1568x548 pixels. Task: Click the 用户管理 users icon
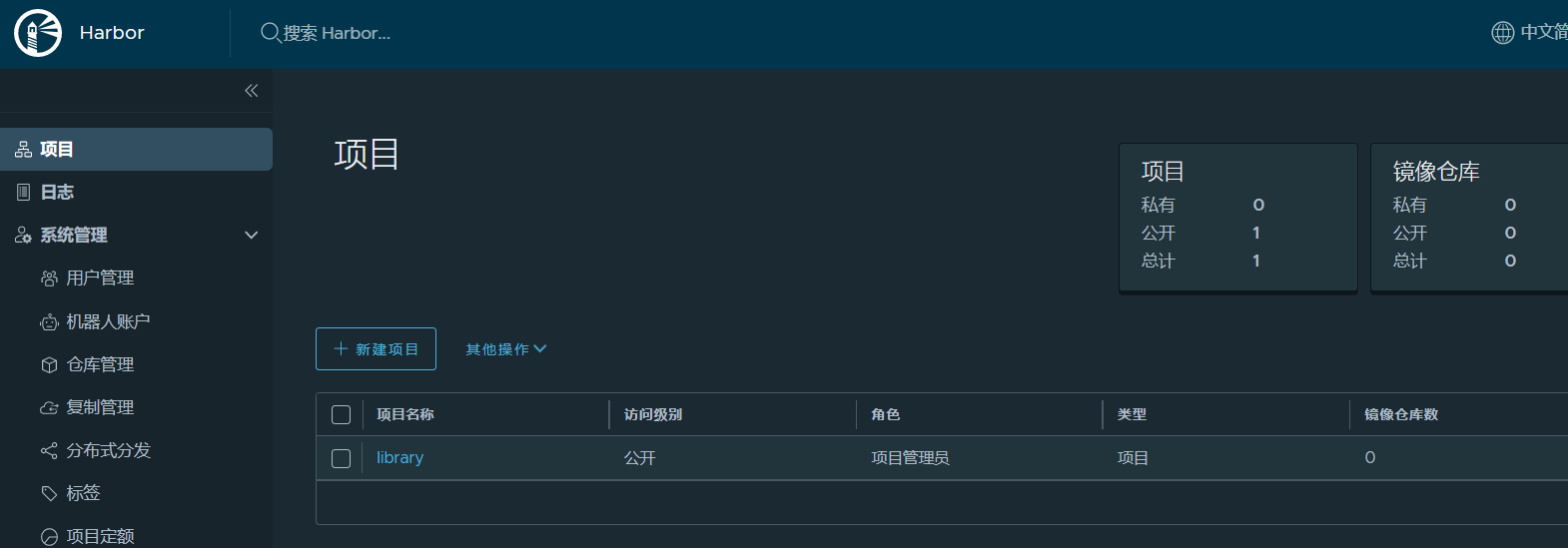49,278
